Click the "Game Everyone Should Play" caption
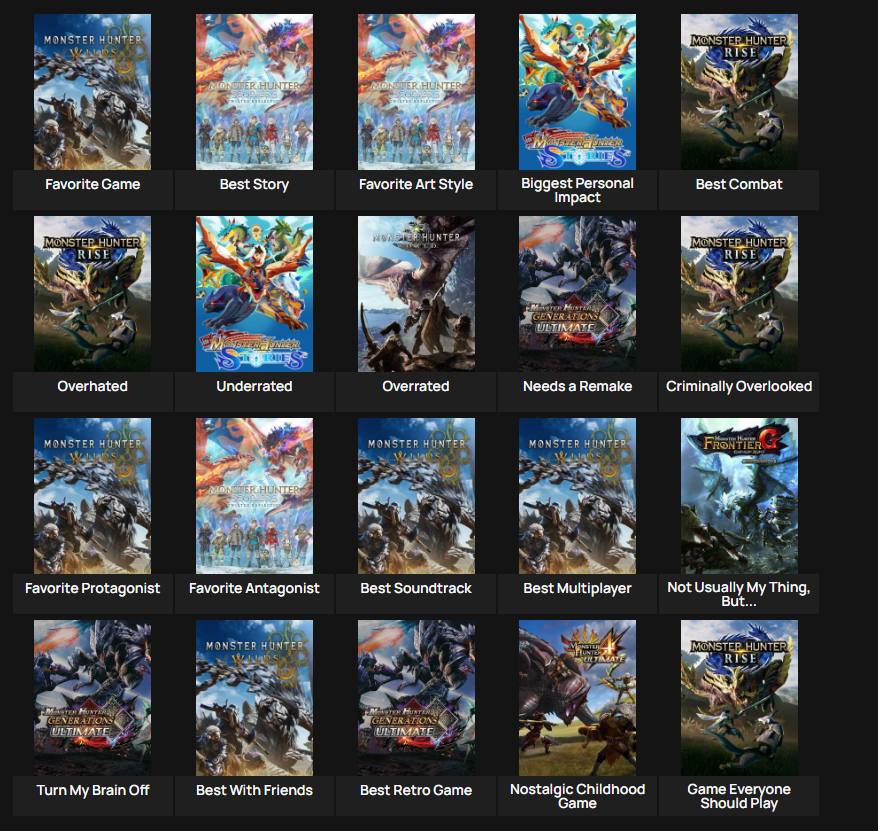 (739, 796)
